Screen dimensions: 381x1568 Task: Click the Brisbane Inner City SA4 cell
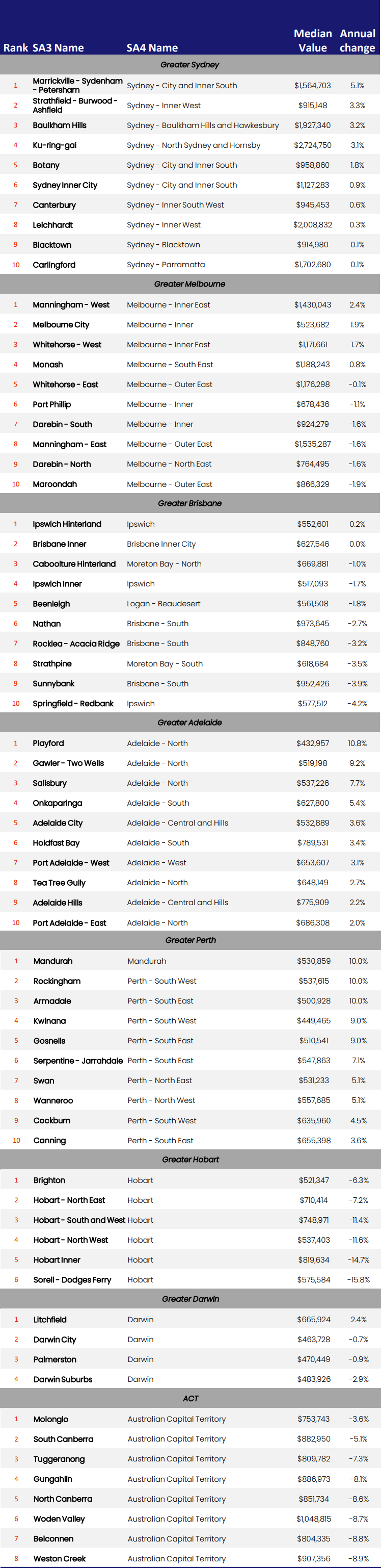point(161,544)
